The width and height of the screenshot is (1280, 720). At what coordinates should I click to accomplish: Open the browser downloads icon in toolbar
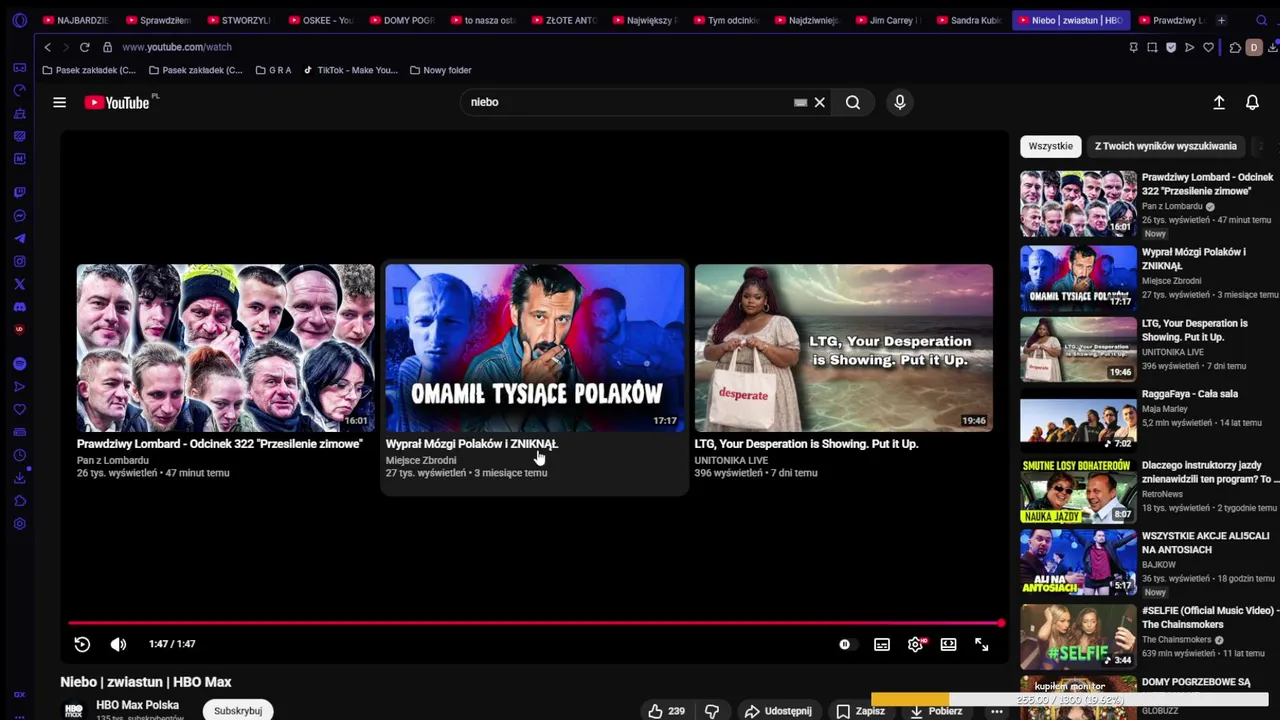click(x=1275, y=47)
